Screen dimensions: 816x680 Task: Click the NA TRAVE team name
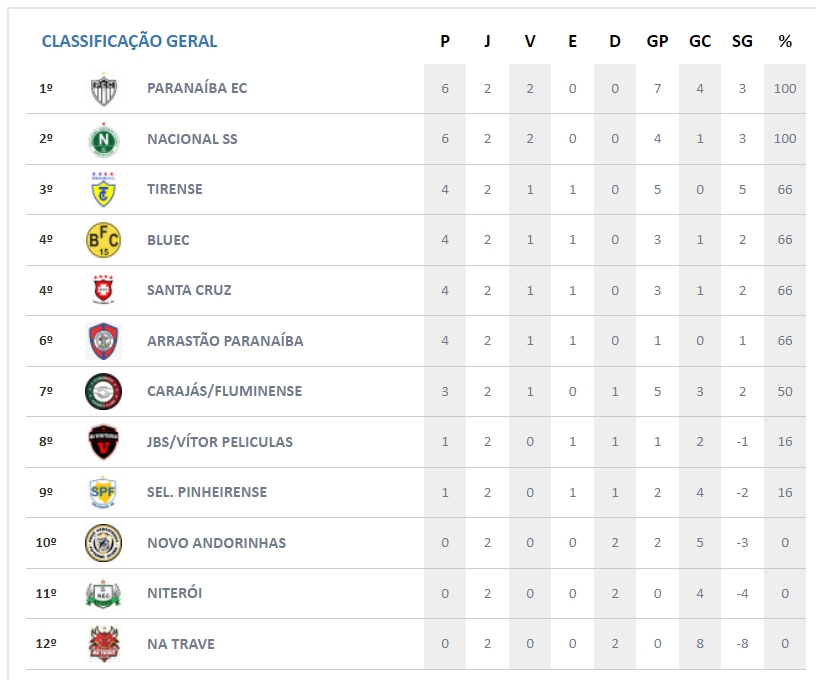[x=181, y=644]
